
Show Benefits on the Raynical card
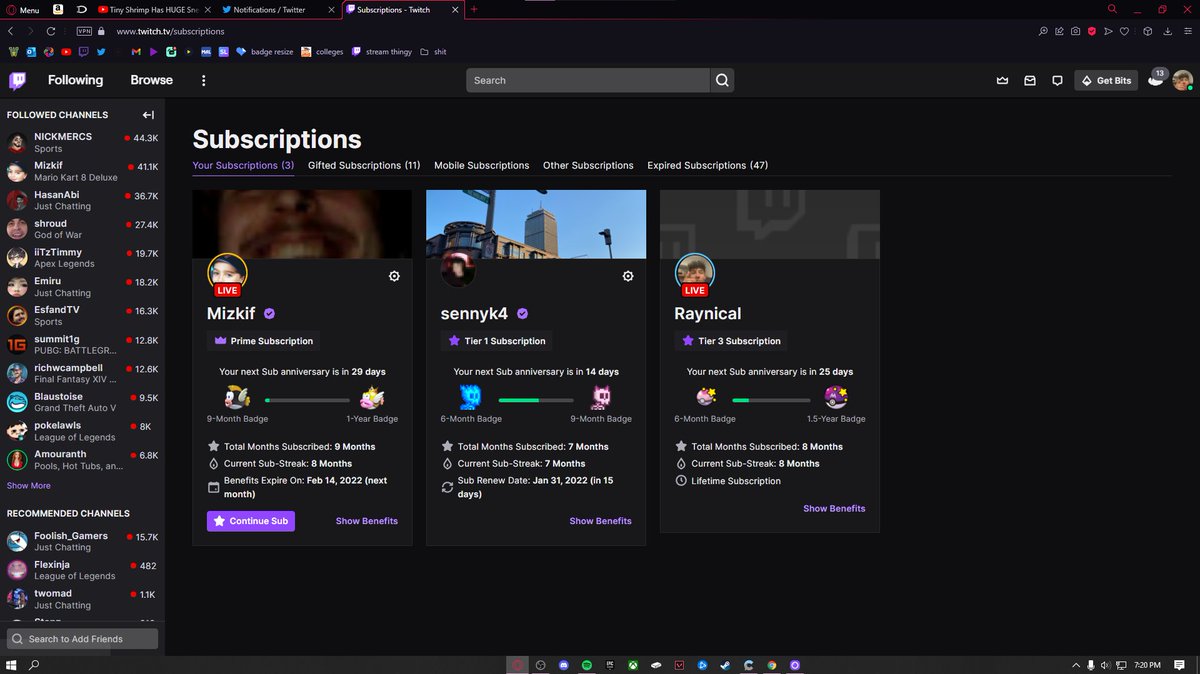[x=834, y=508]
